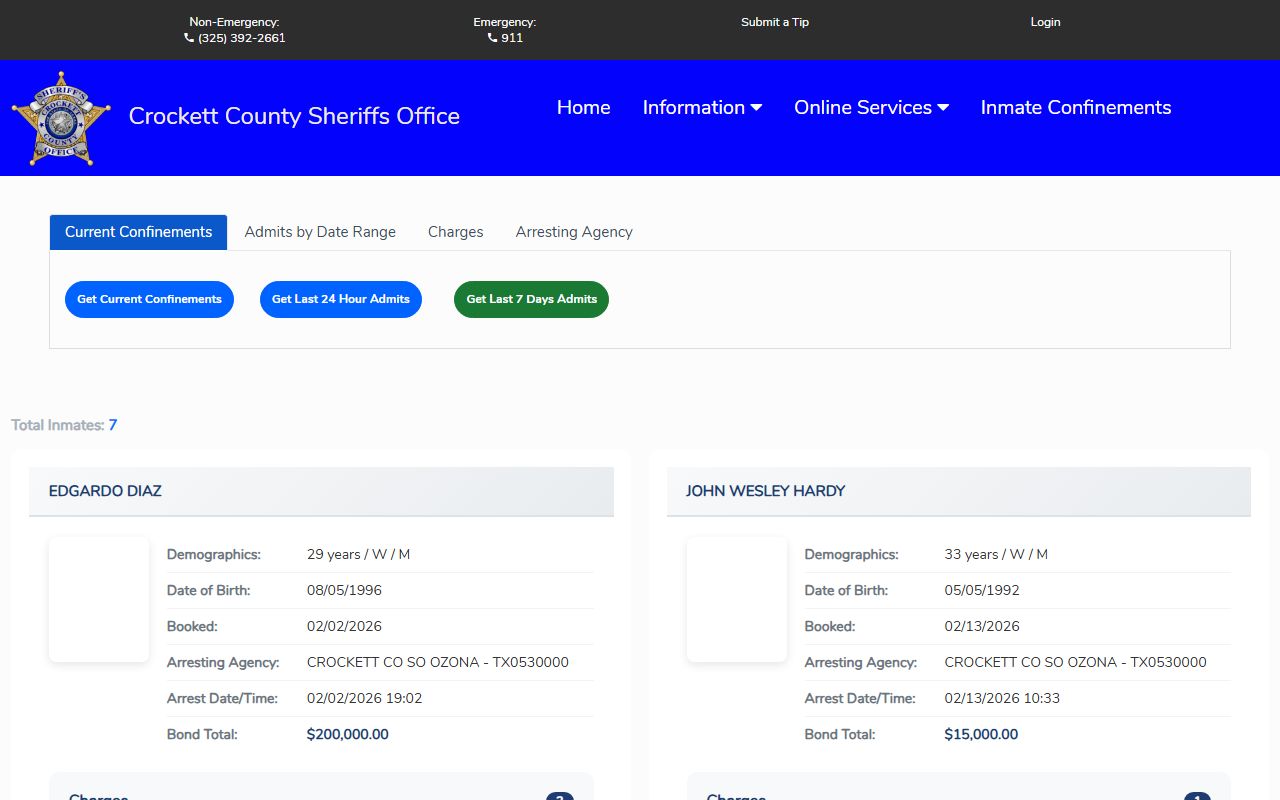Switch to the Charges tab
The height and width of the screenshot is (800, 1280).
click(456, 232)
